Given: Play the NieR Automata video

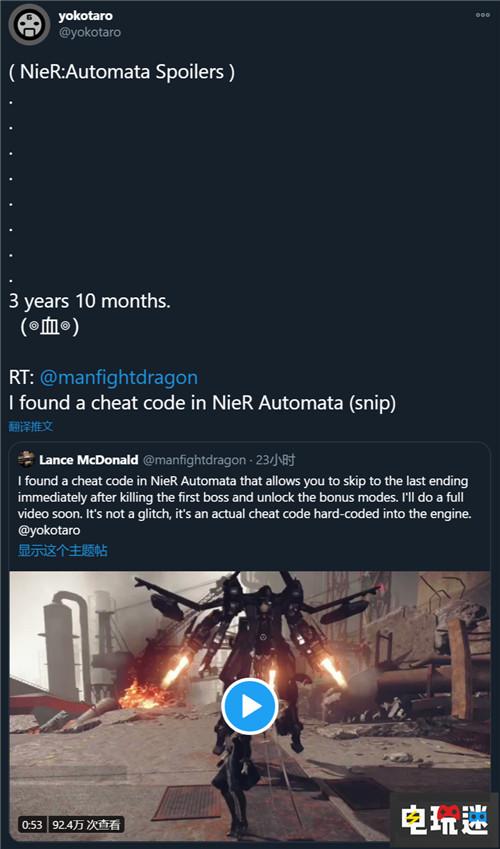Looking at the screenshot, I should [x=250, y=706].
